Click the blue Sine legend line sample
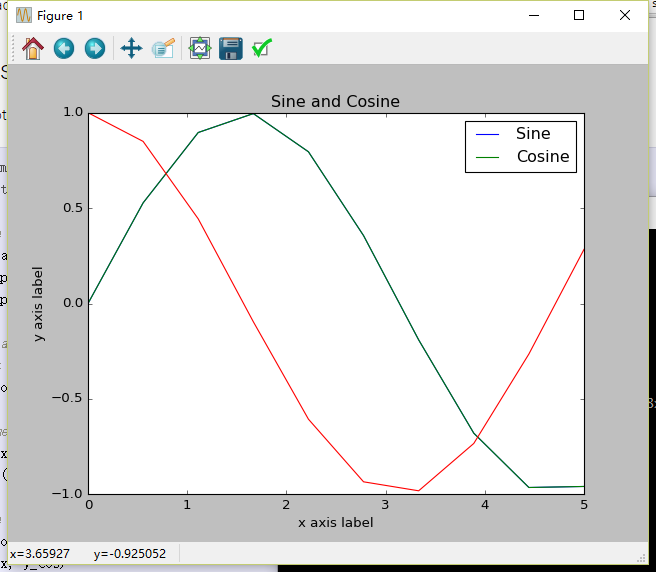This screenshot has height=572, width=656. pyautogui.click(x=487, y=134)
